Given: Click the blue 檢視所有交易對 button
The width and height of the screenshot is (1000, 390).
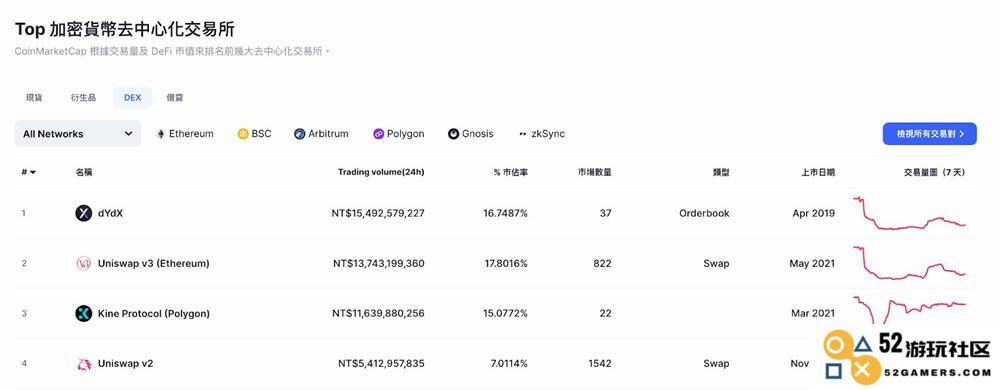Looking at the screenshot, I should pyautogui.click(x=929, y=134).
